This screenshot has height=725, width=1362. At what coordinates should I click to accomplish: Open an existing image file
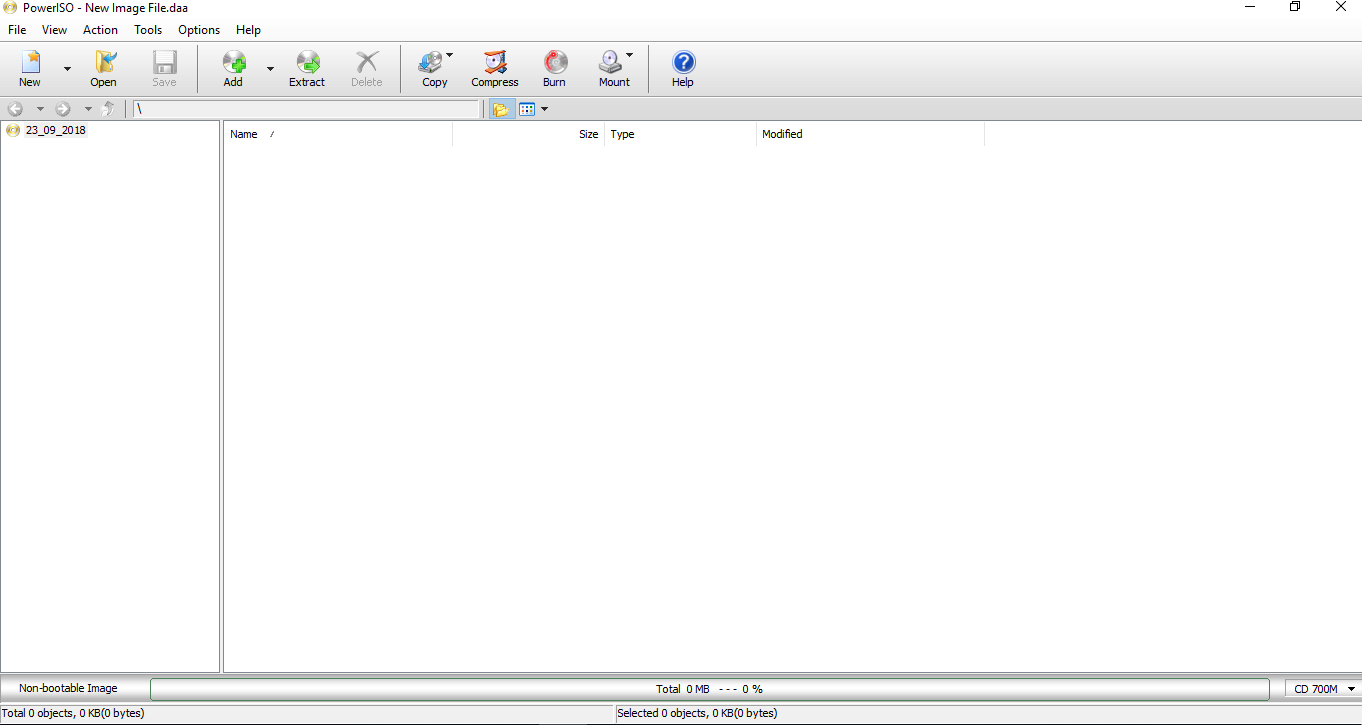coord(103,68)
